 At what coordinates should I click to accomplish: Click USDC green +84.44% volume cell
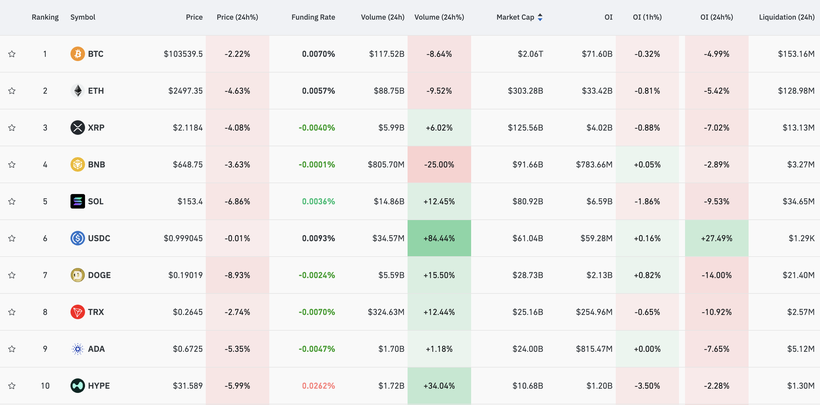click(439, 239)
